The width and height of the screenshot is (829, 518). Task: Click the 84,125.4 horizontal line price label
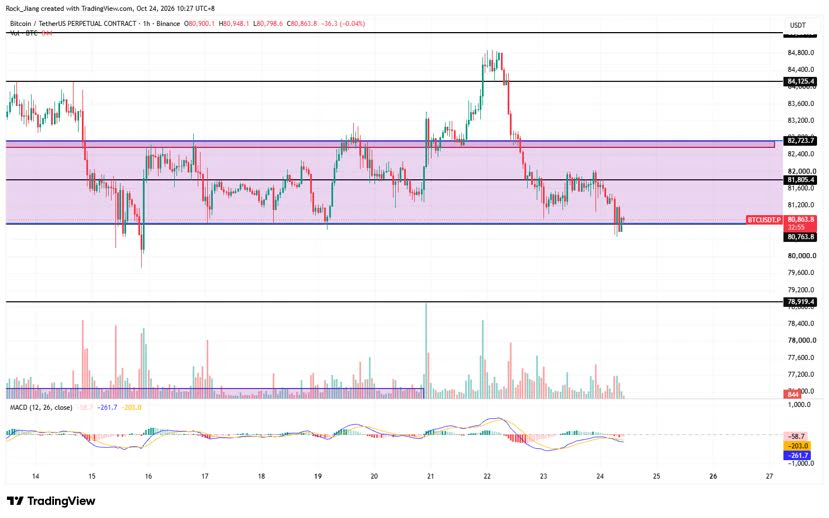point(801,81)
